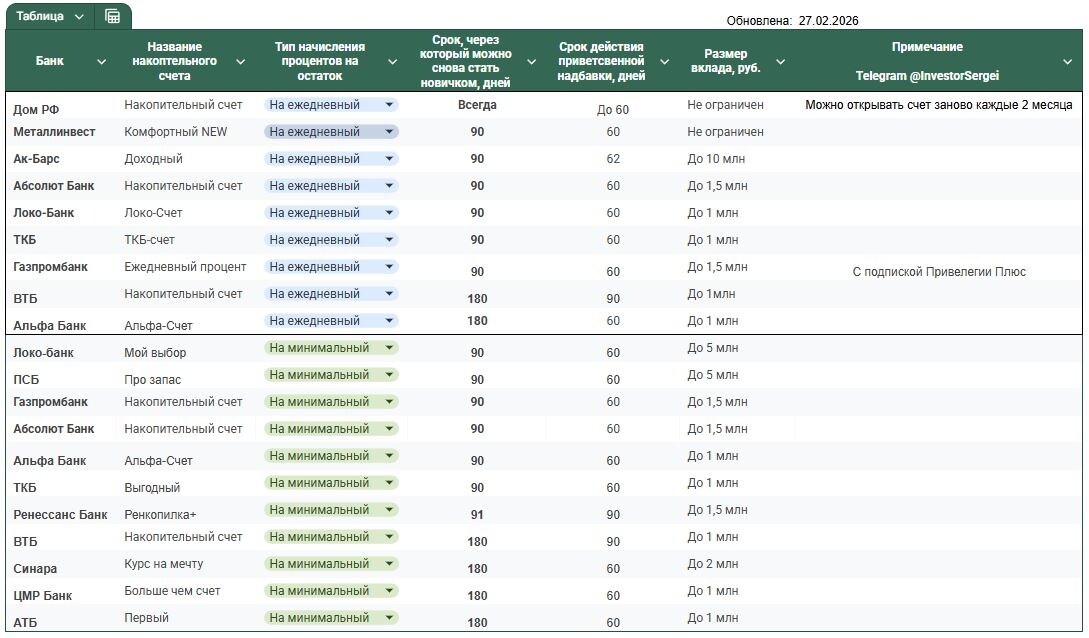Click the Доходный account name cell
The height and width of the screenshot is (638, 1089).
pos(153,159)
